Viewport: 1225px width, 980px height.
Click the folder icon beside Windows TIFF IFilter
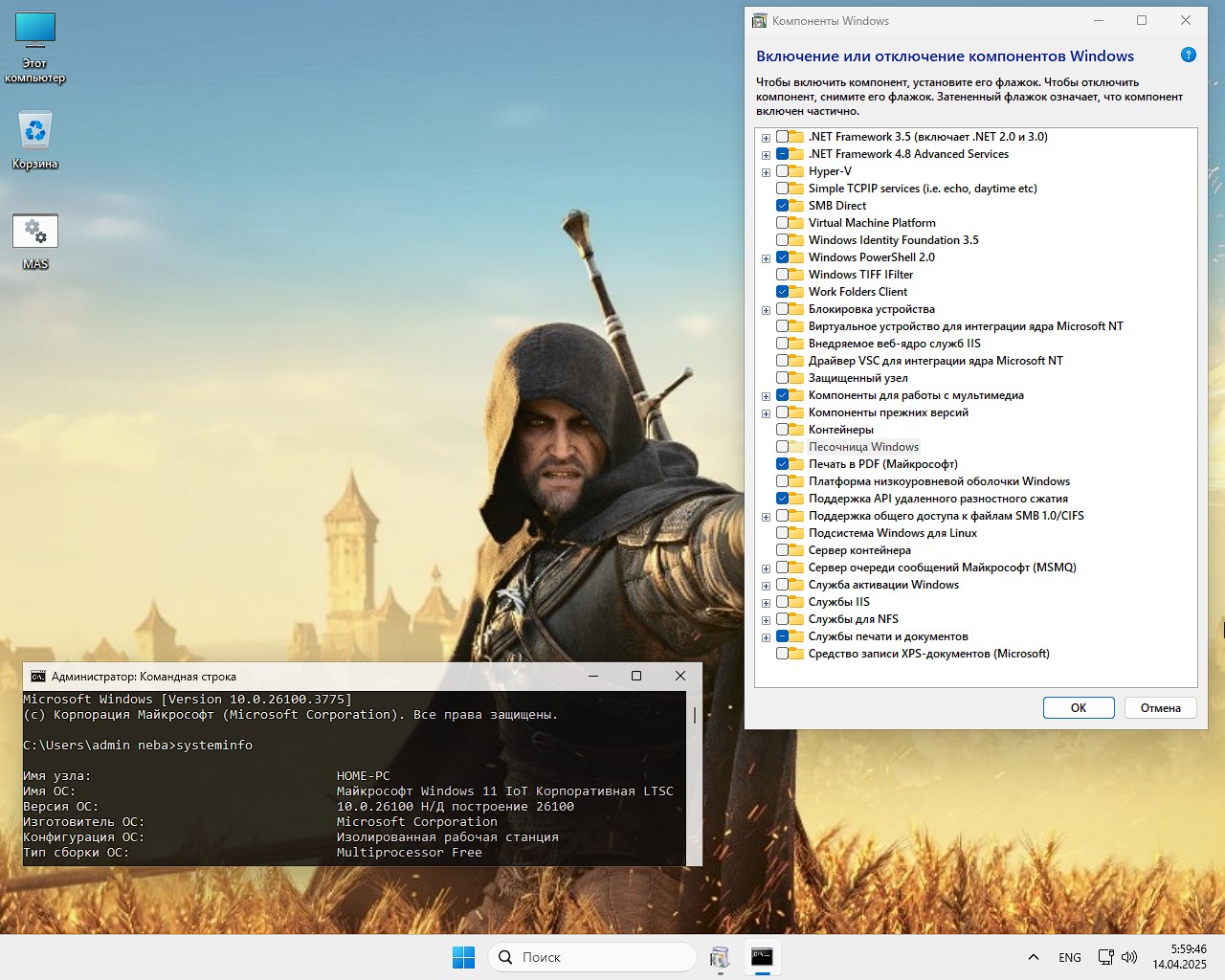(x=796, y=275)
